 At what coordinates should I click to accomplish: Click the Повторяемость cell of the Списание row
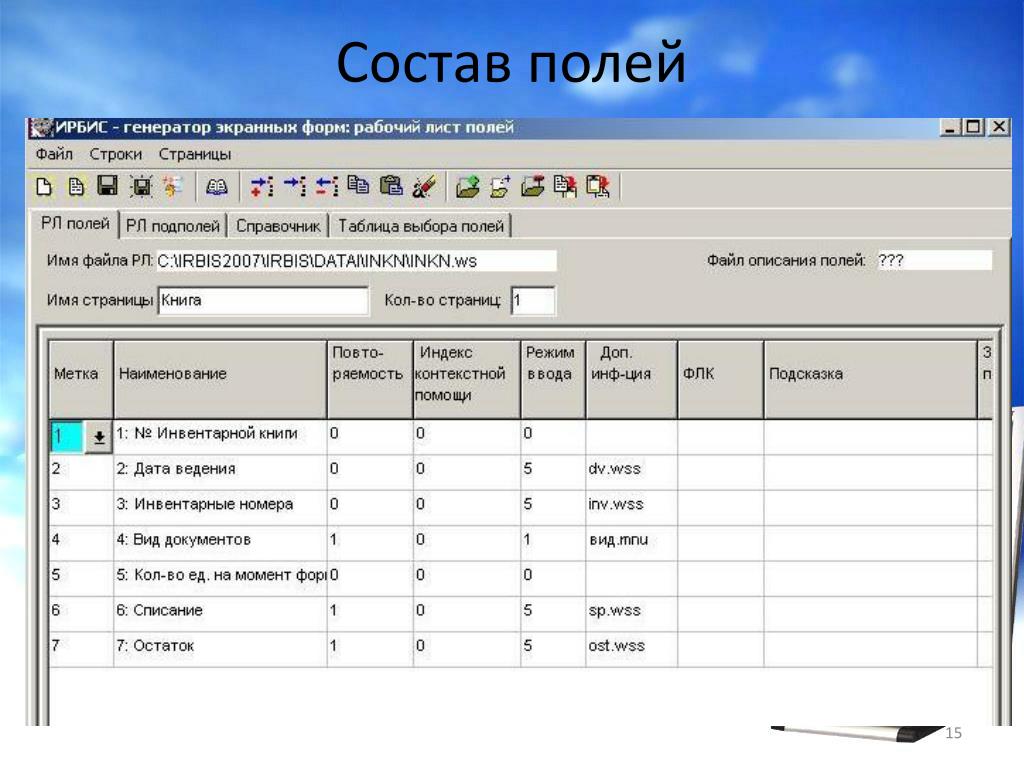[x=370, y=613]
